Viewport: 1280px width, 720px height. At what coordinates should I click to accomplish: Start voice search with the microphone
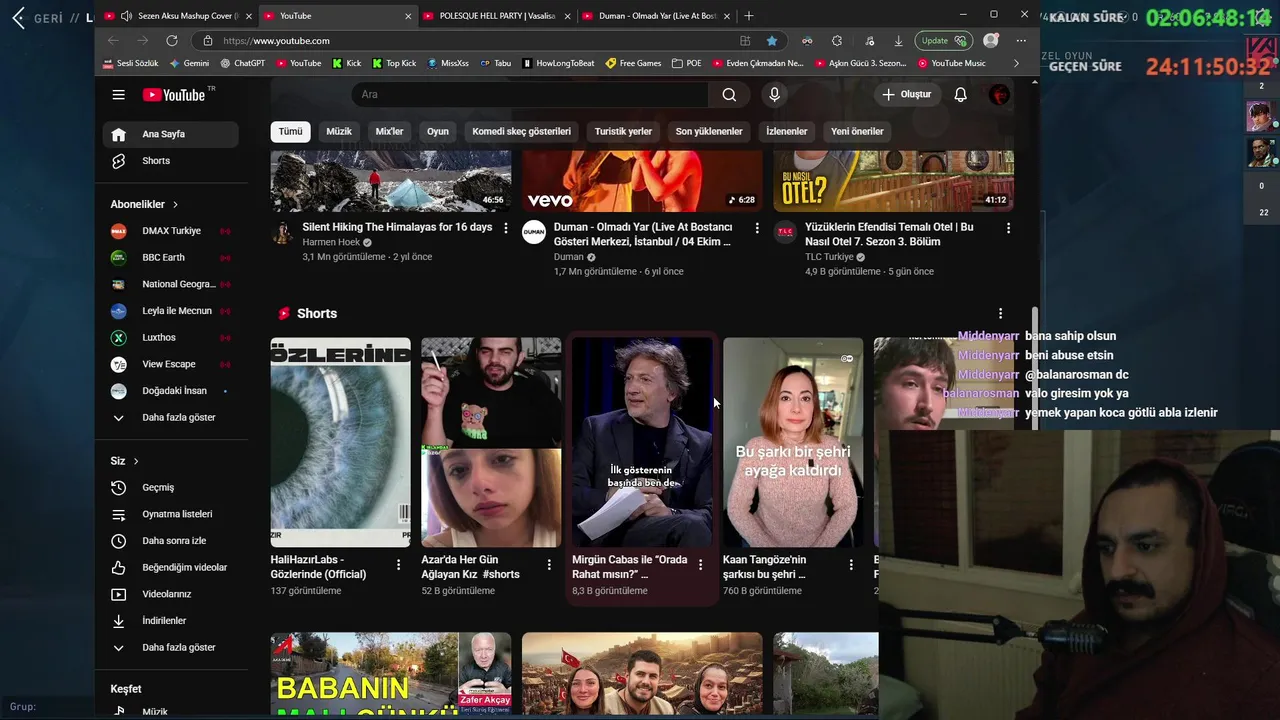774,94
